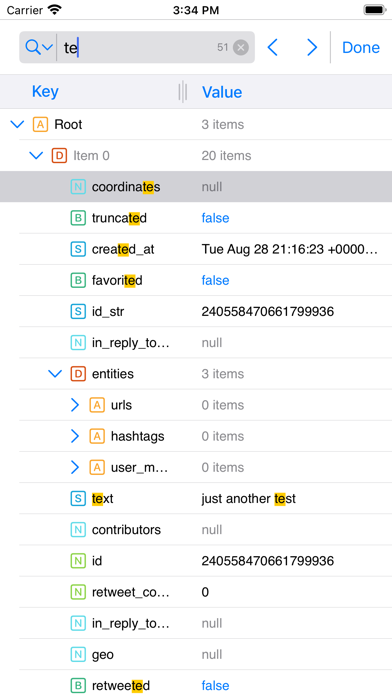
Task: Select the 'just another test' value
Action: 249,498
